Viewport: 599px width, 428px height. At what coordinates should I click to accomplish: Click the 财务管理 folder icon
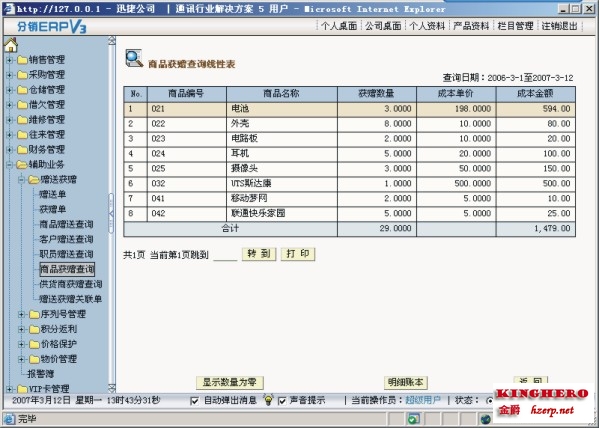pyautogui.click(x=23, y=149)
